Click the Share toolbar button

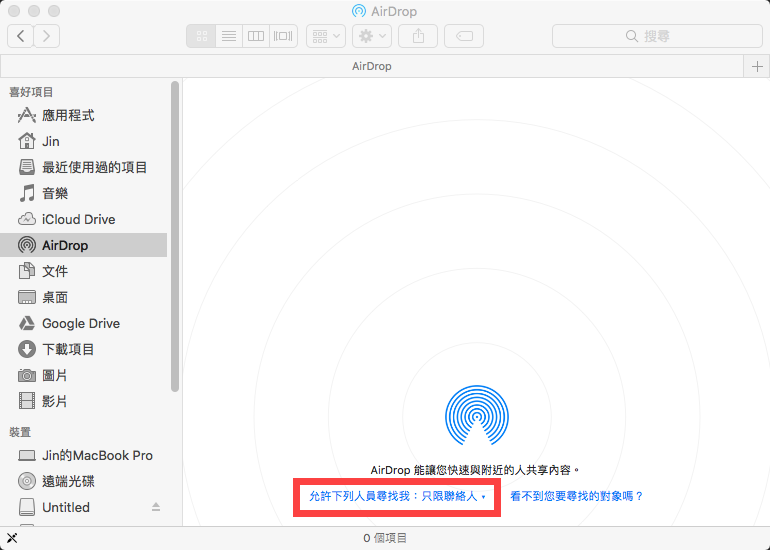click(x=418, y=36)
